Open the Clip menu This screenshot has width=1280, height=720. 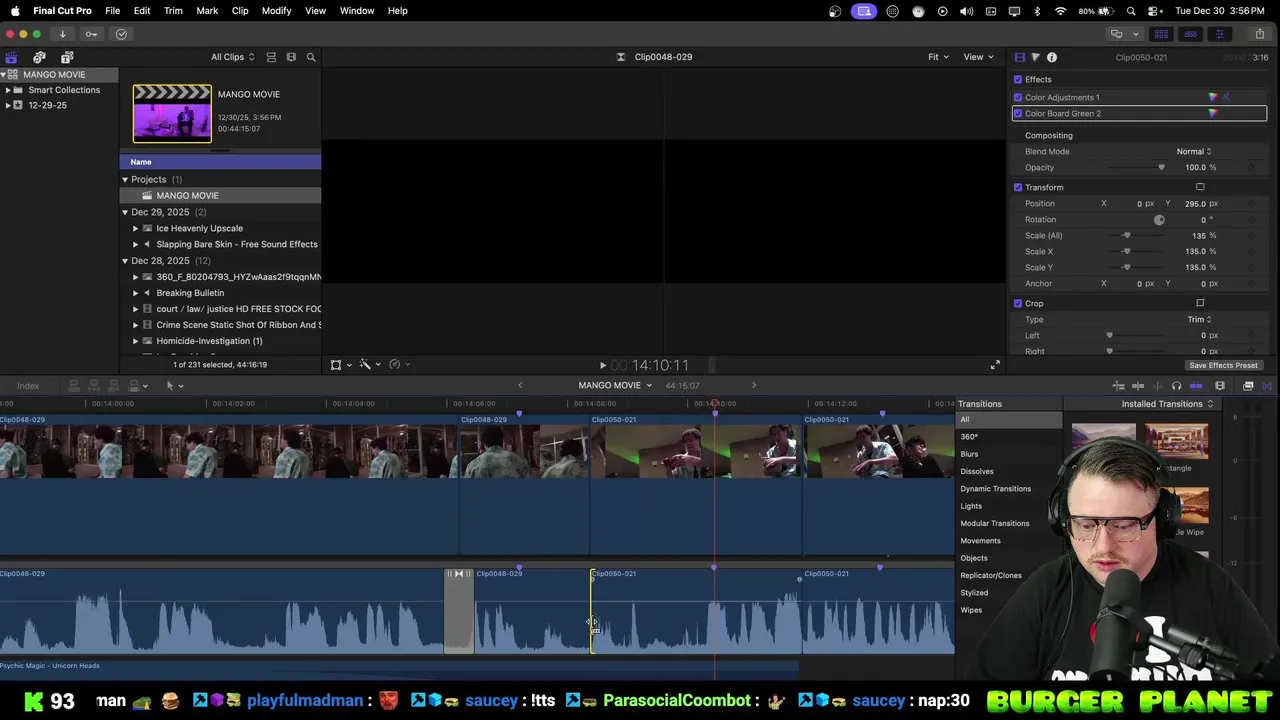pos(240,11)
